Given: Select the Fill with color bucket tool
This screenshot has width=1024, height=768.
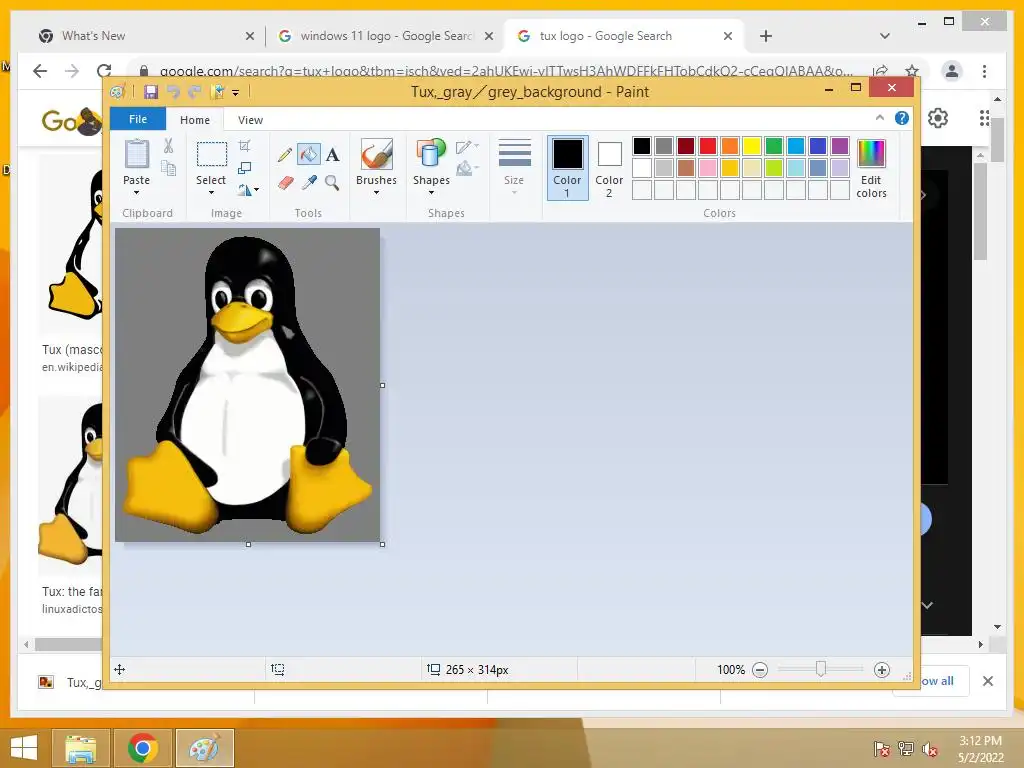Looking at the screenshot, I should 308,154.
